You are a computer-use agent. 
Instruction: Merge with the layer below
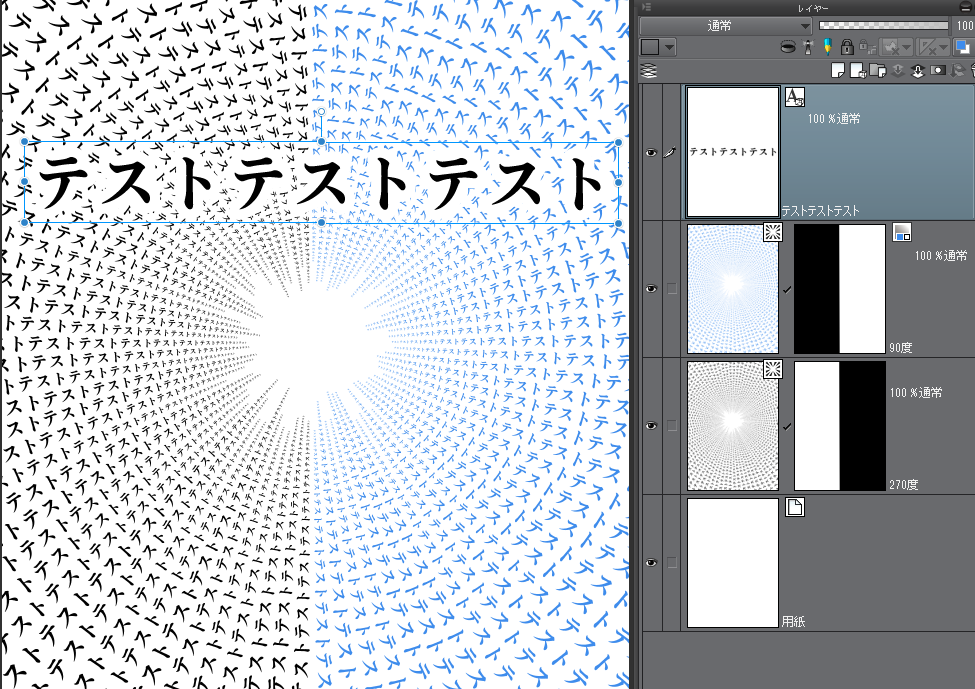(x=917, y=72)
